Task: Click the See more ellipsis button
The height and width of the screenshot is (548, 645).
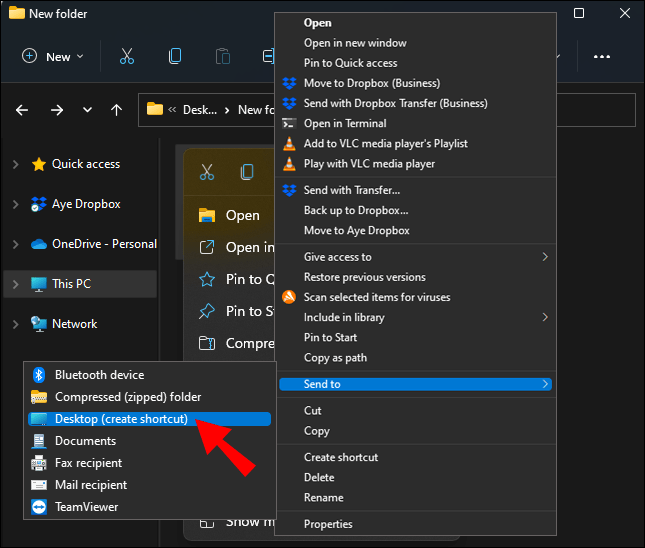Action: coord(601,57)
